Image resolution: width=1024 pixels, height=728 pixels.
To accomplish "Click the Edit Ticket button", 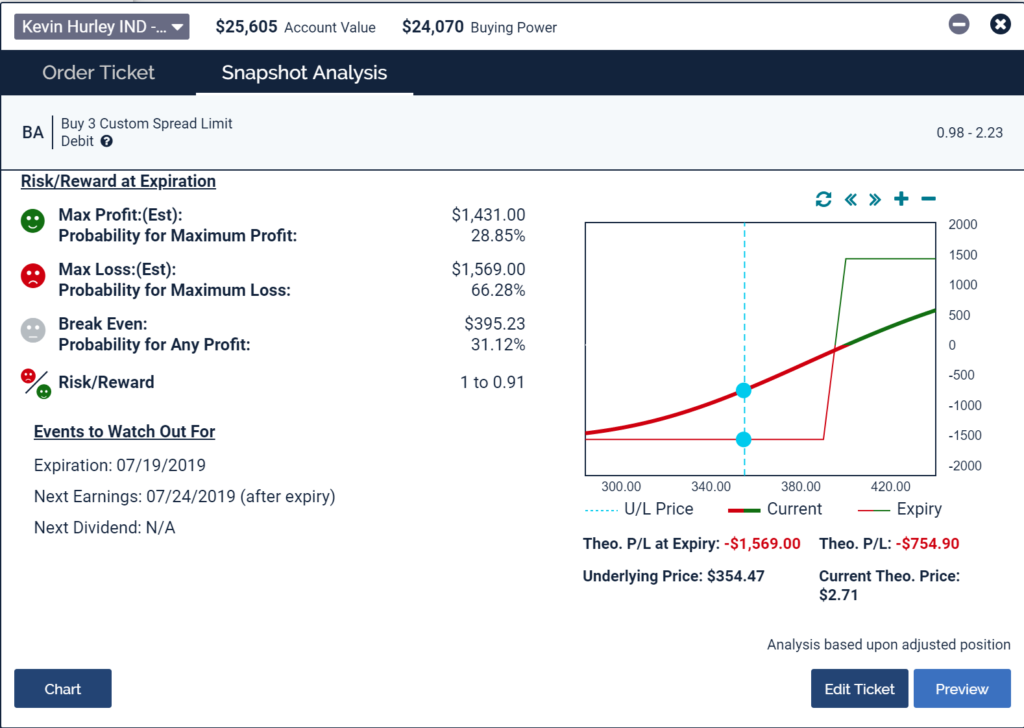I will [859, 689].
